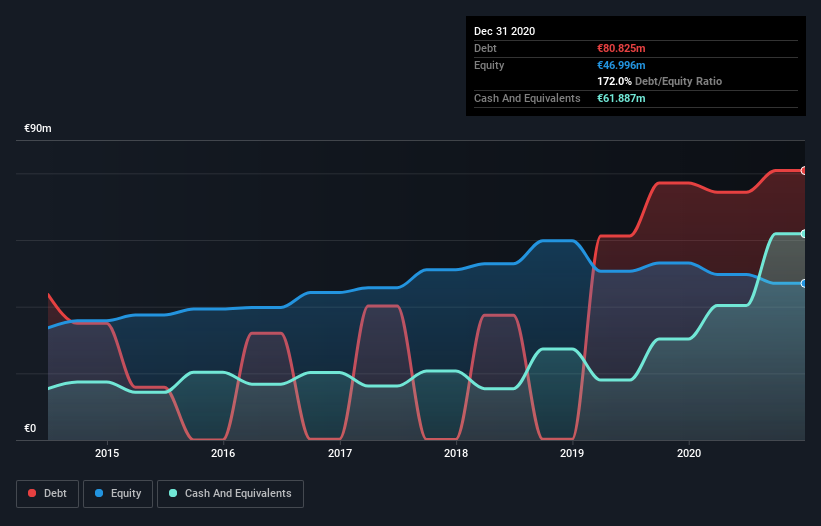Viewport: 821px width, 526px height.
Task: Click the €46.996m equity value
Action: coord(622,65)
